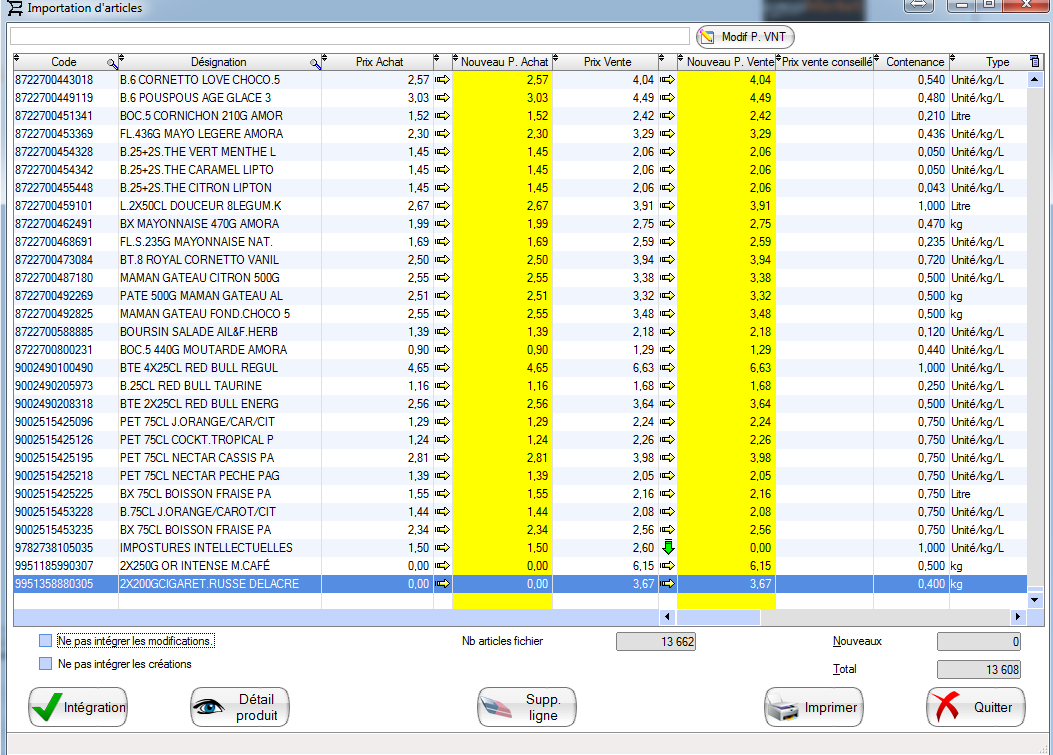The height and width of the screenshot is (755, 1053).
Task: Select the BOURSIN SALADE AIL&F.HERB row
Action: (x=200, y=332)
